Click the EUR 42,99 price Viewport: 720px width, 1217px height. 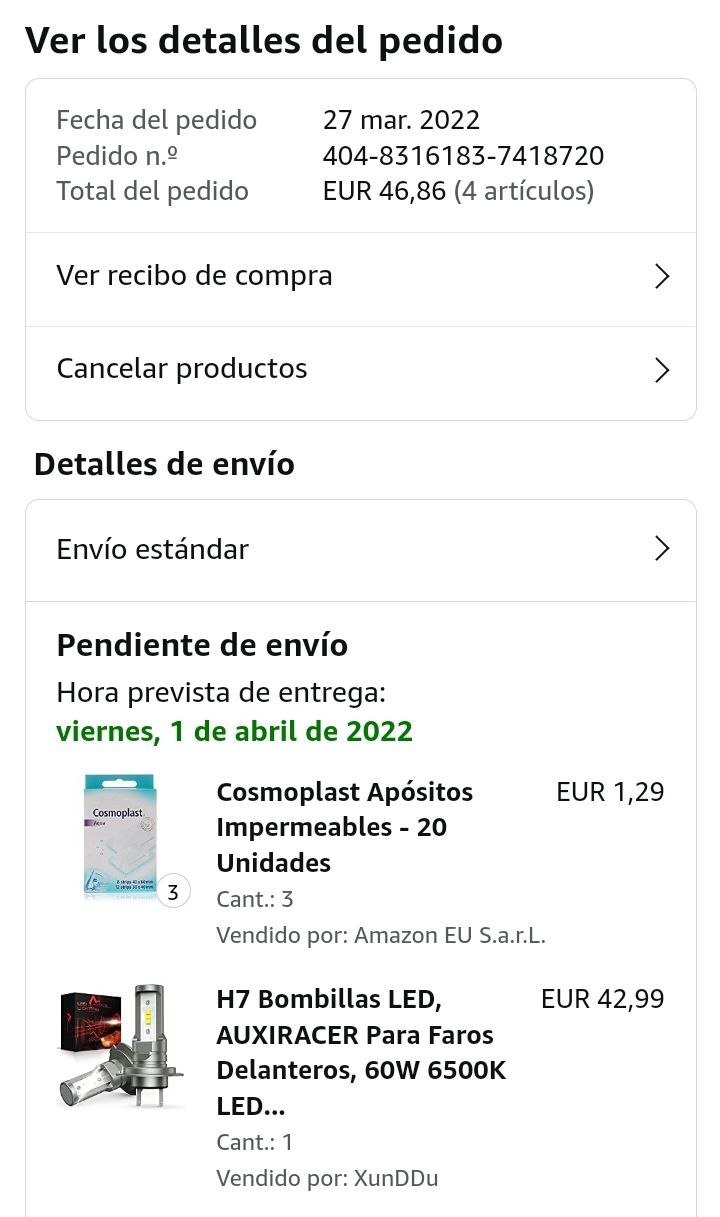602,999
